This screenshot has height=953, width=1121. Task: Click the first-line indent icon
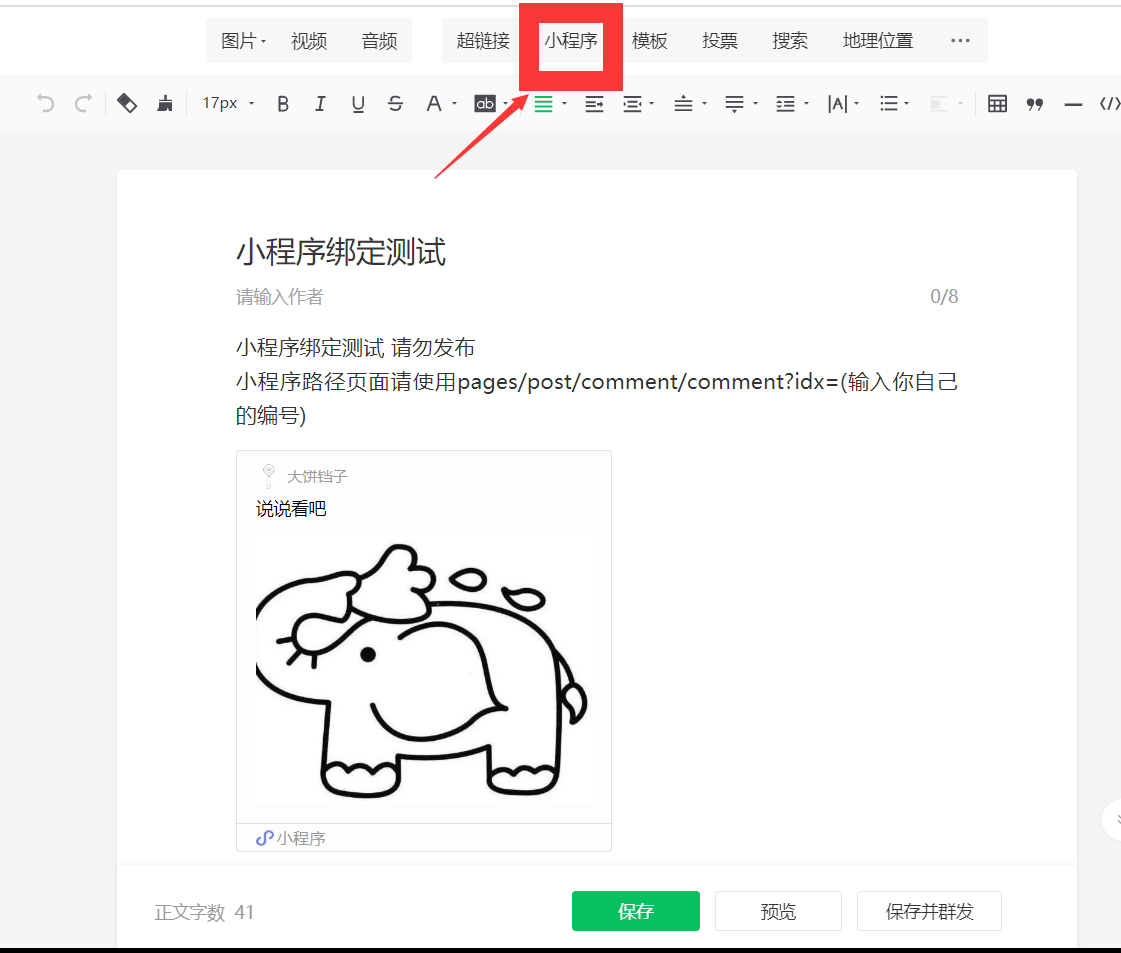click(594, 104)
